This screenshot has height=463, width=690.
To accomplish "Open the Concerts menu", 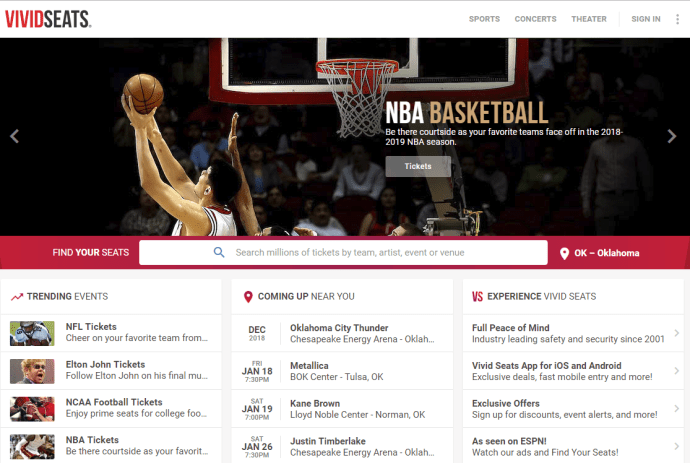I will [x=536, y=19].
